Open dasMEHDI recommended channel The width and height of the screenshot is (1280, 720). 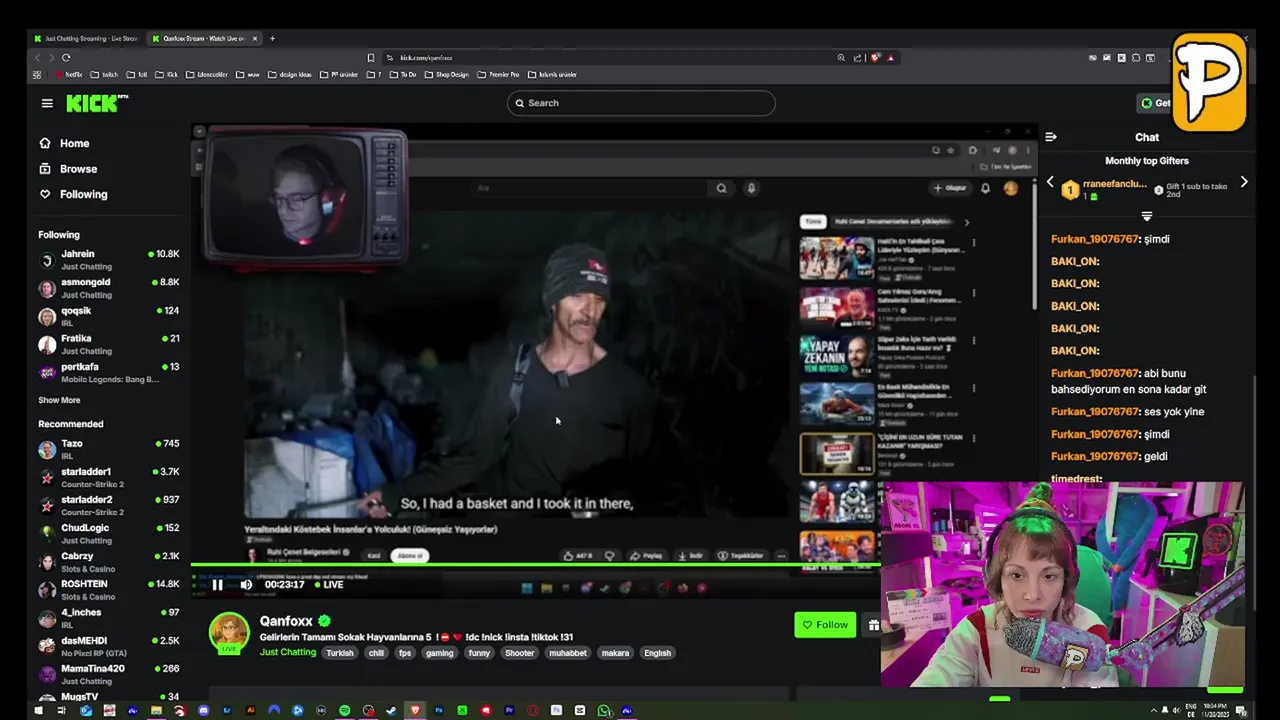[x=109, y=646]
